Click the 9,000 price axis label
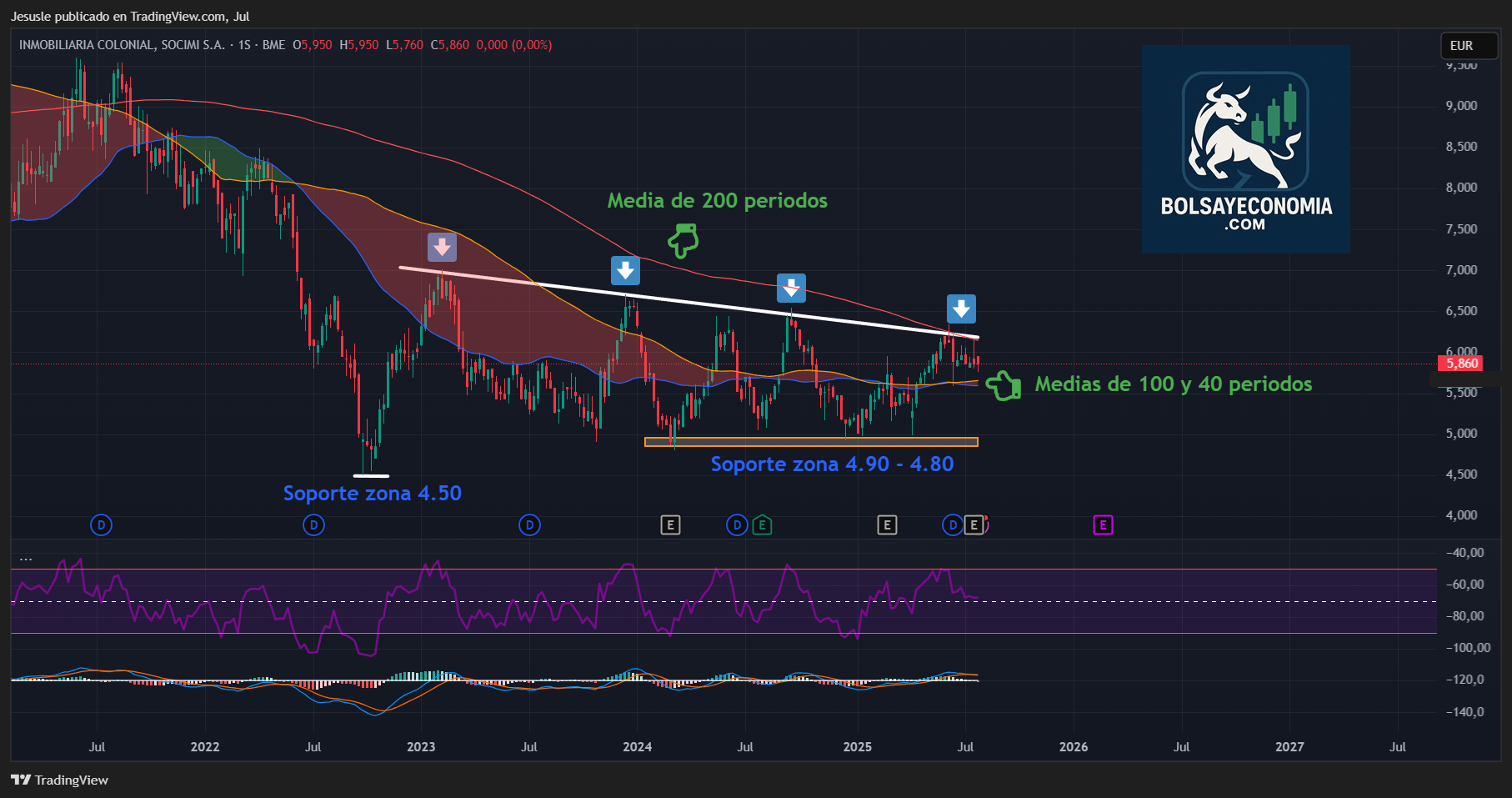The height and width of the screenshot is (798, 1512). point(1461,106)
